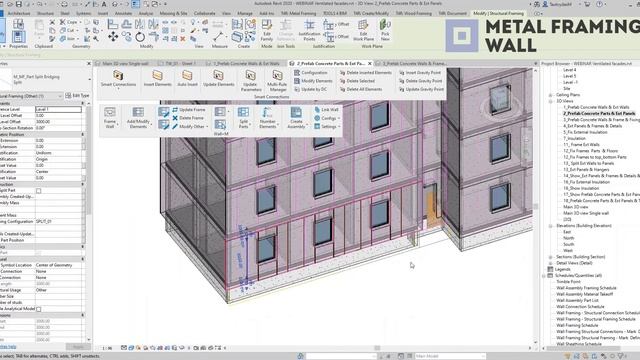Open Wall Framing Schedule in browser
Image resolution: width=640 pixels, height=360 pixels.
[577, 325]
